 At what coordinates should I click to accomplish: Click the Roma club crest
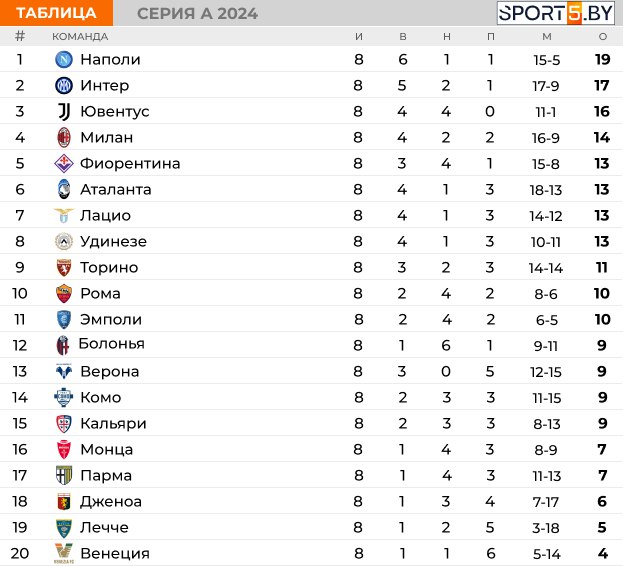pyautogui.click(x=64, y=293)
